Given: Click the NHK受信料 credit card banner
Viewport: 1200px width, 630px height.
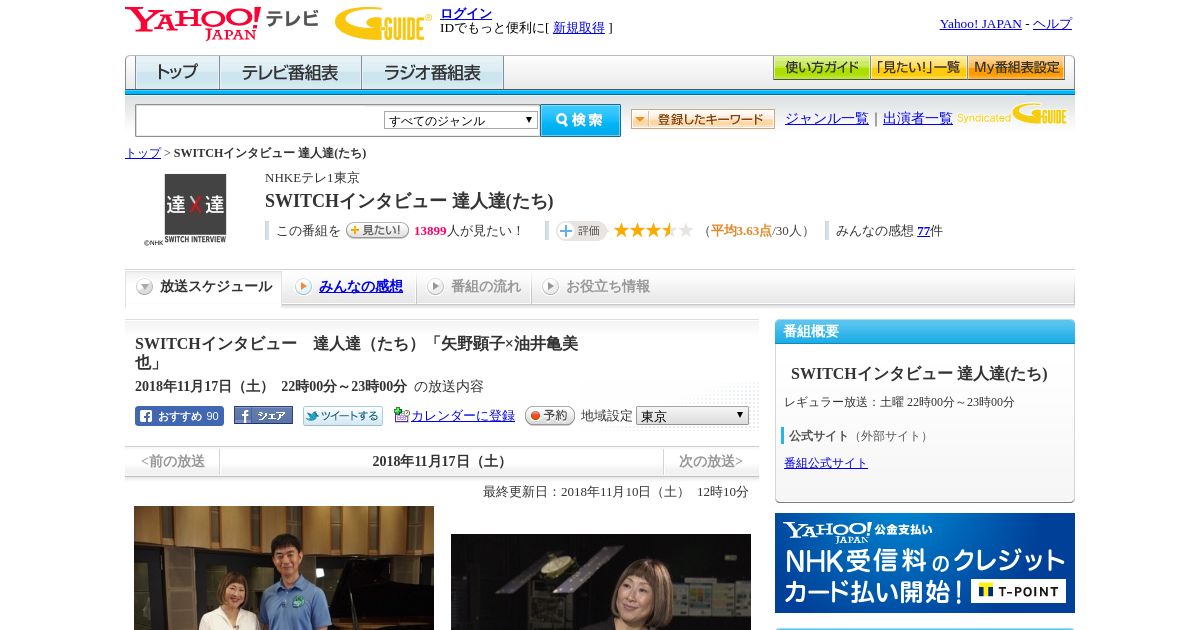Looking at the screenshot, I should click(x=925, y=563).
